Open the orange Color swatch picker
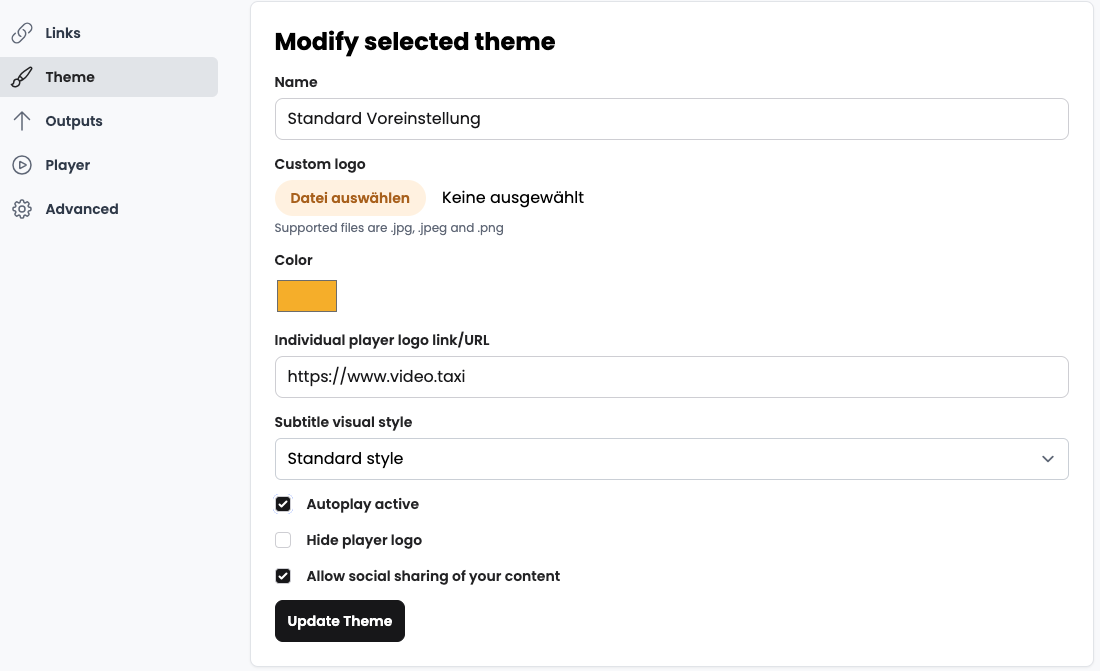 (307, 295)
